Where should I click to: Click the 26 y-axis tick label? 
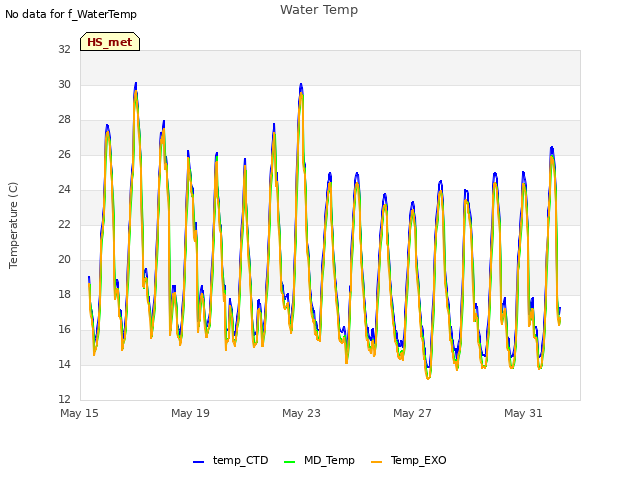pos(64,154)
